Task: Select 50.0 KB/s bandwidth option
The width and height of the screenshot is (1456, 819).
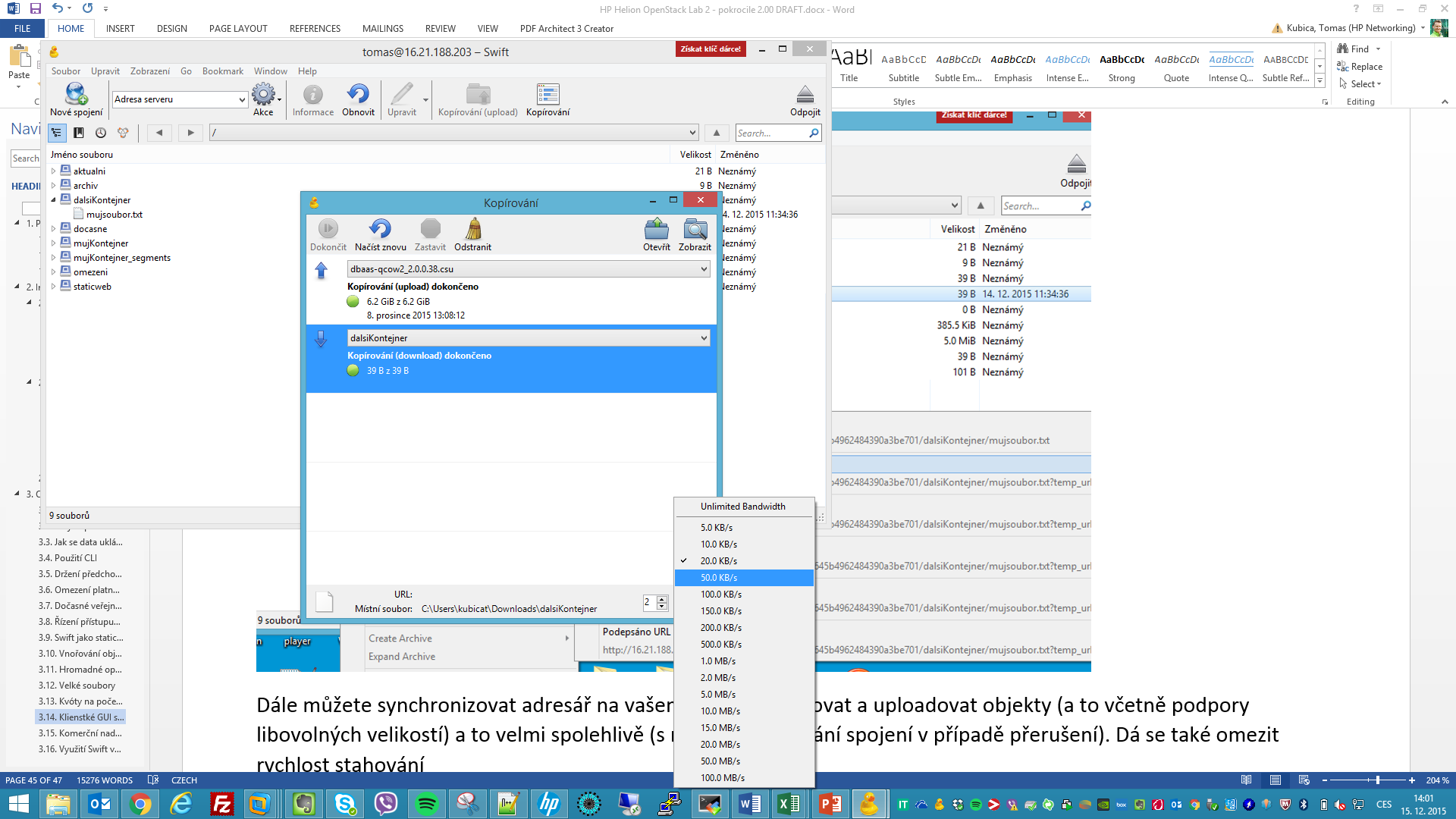Action: (x=744, y=578)
